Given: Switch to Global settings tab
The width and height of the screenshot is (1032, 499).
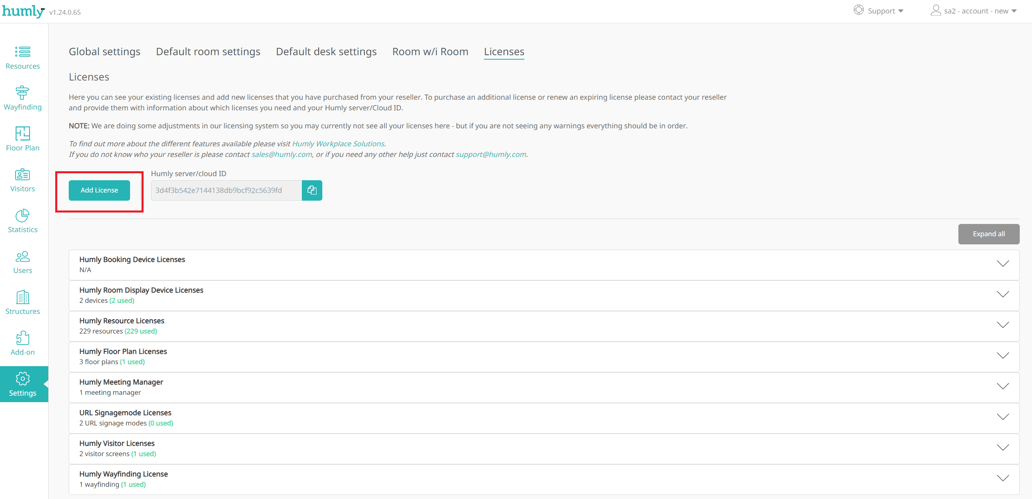Looking at the screenshot, I should (x=105, y=51).
